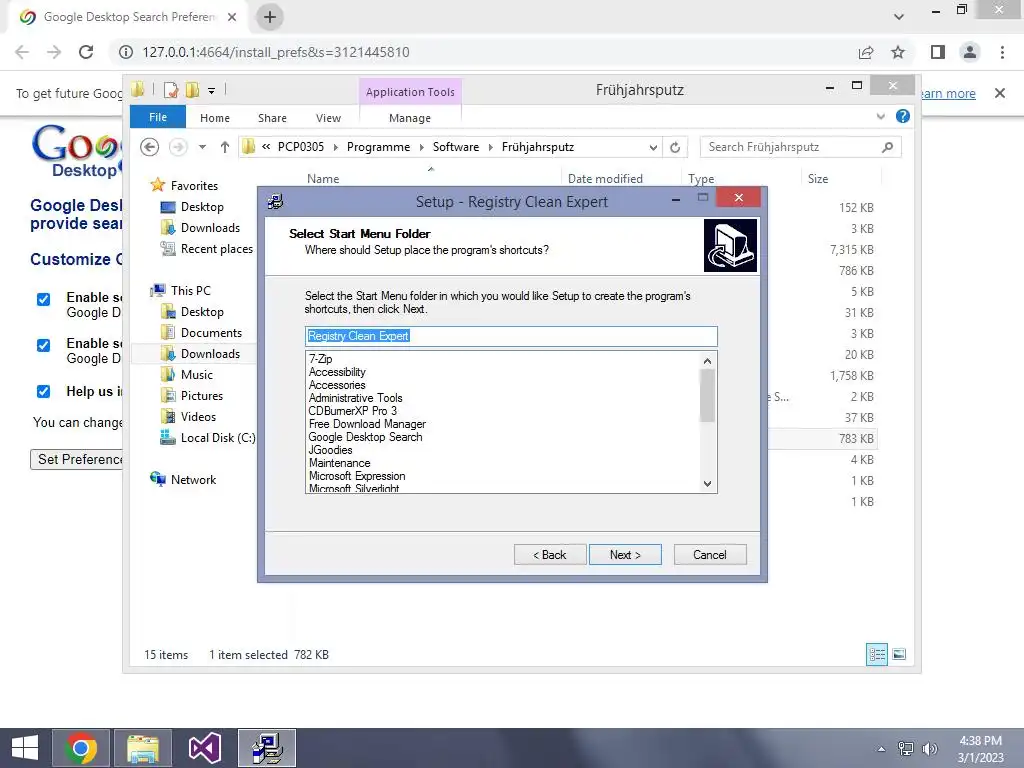Select Pictures in the navigation pane

pyautogui.click(x=202, y=395)
